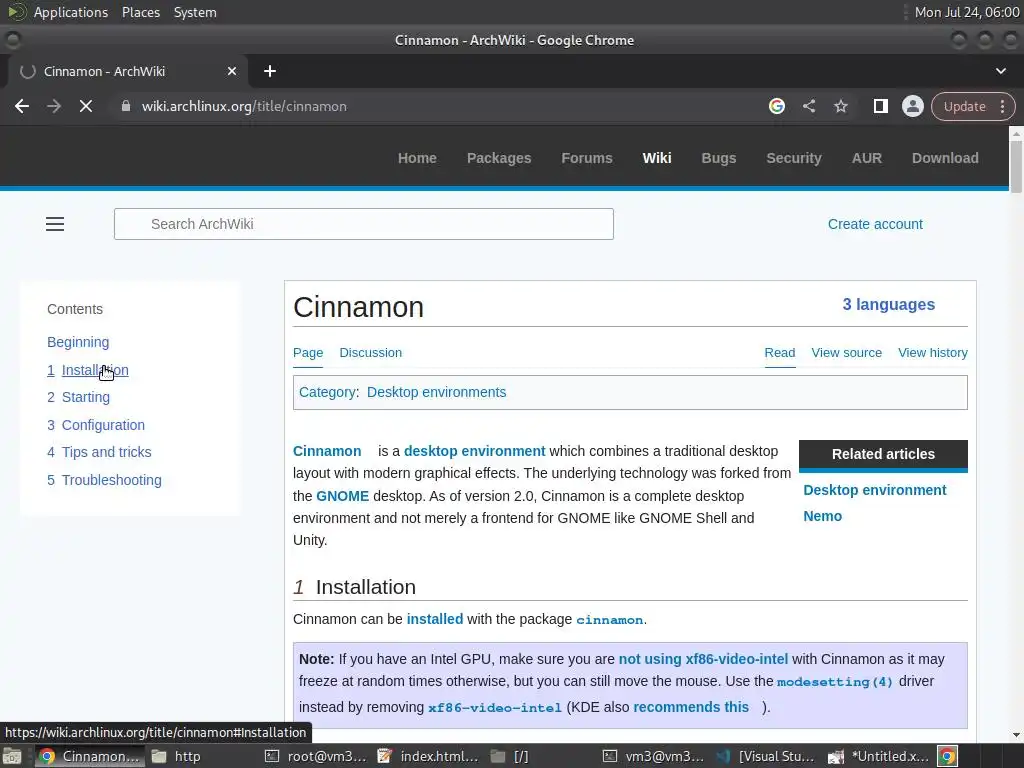This screenshot has height=768, width=1024.
Task: Open Nemo under Related articles
Action: [x=822, y=516]
